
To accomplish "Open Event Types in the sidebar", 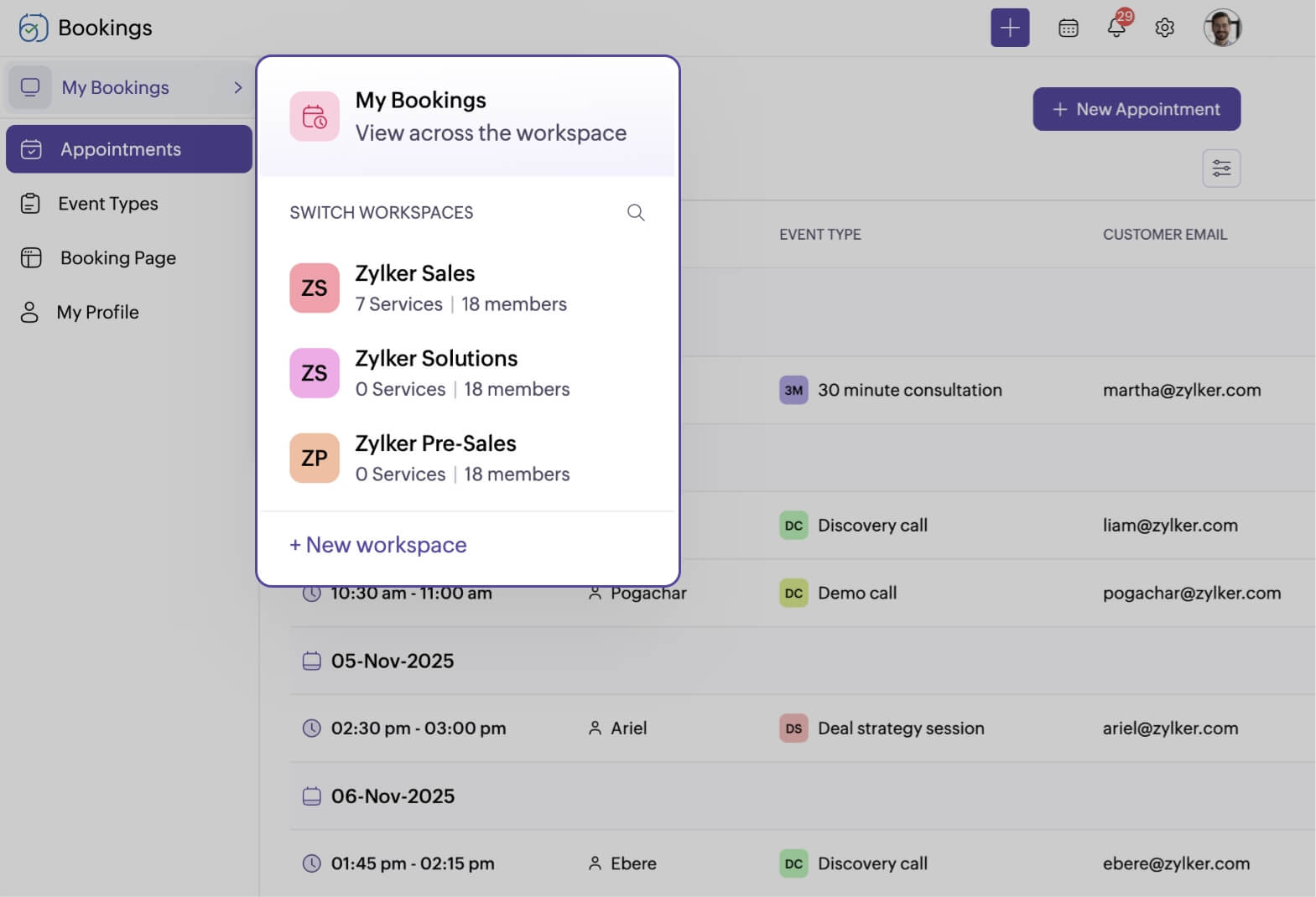I will click(107, 204).
